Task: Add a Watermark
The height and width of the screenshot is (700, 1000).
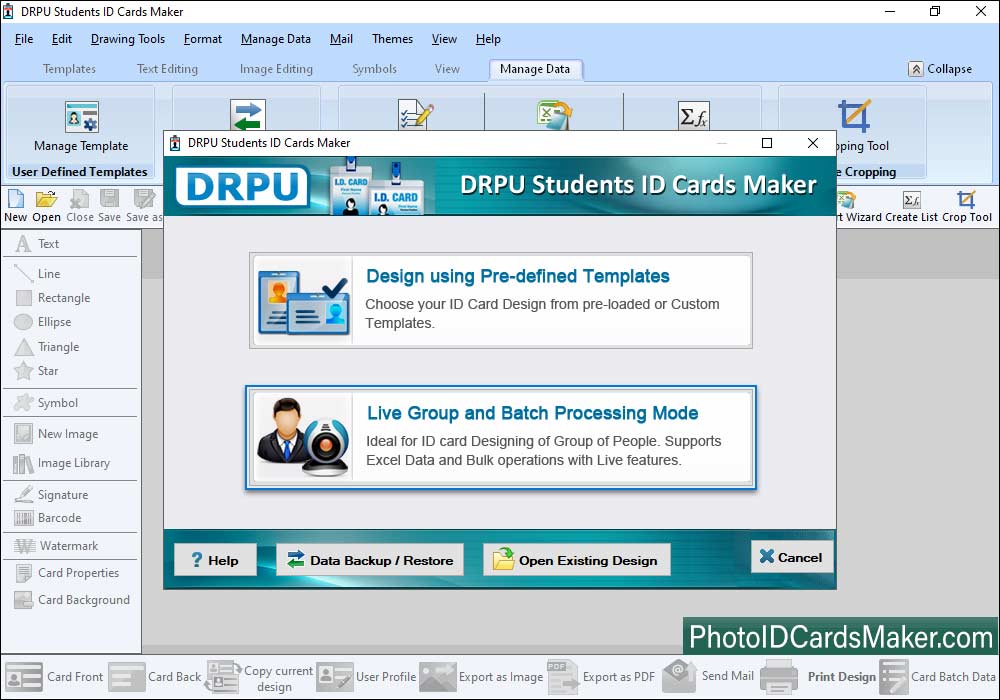Action: [x=56, y=546]
